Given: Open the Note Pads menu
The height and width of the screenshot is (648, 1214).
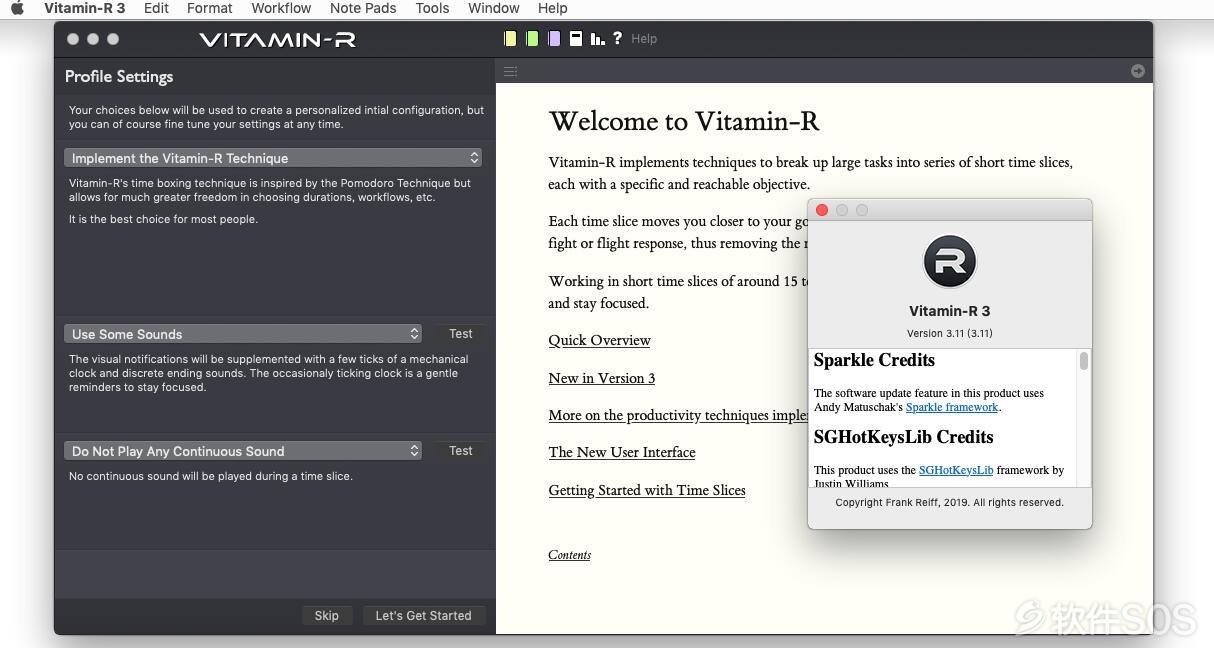Looking at the screenshot, I should pos(363,8).
